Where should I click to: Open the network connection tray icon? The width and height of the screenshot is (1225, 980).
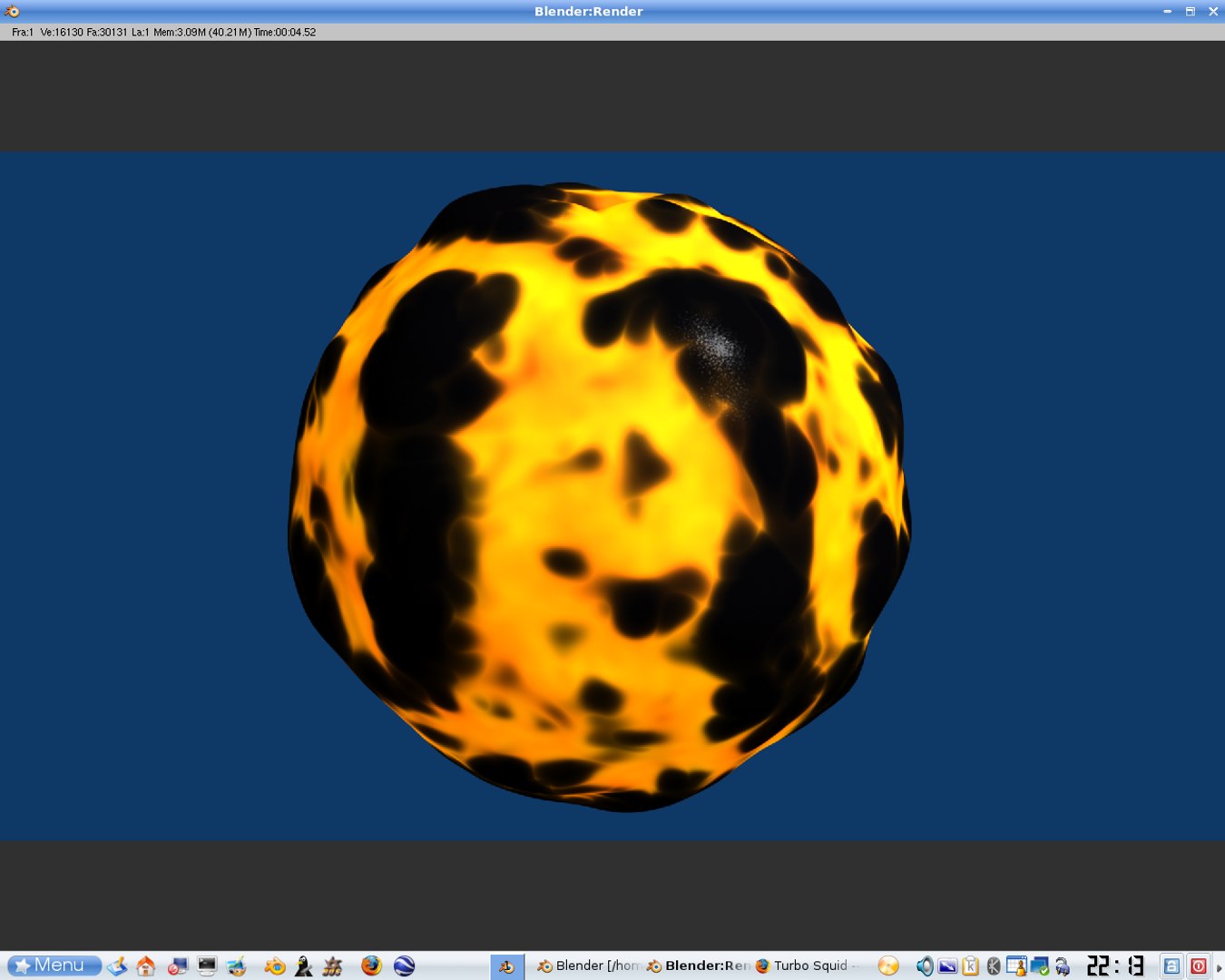[x=1063, y=966]
